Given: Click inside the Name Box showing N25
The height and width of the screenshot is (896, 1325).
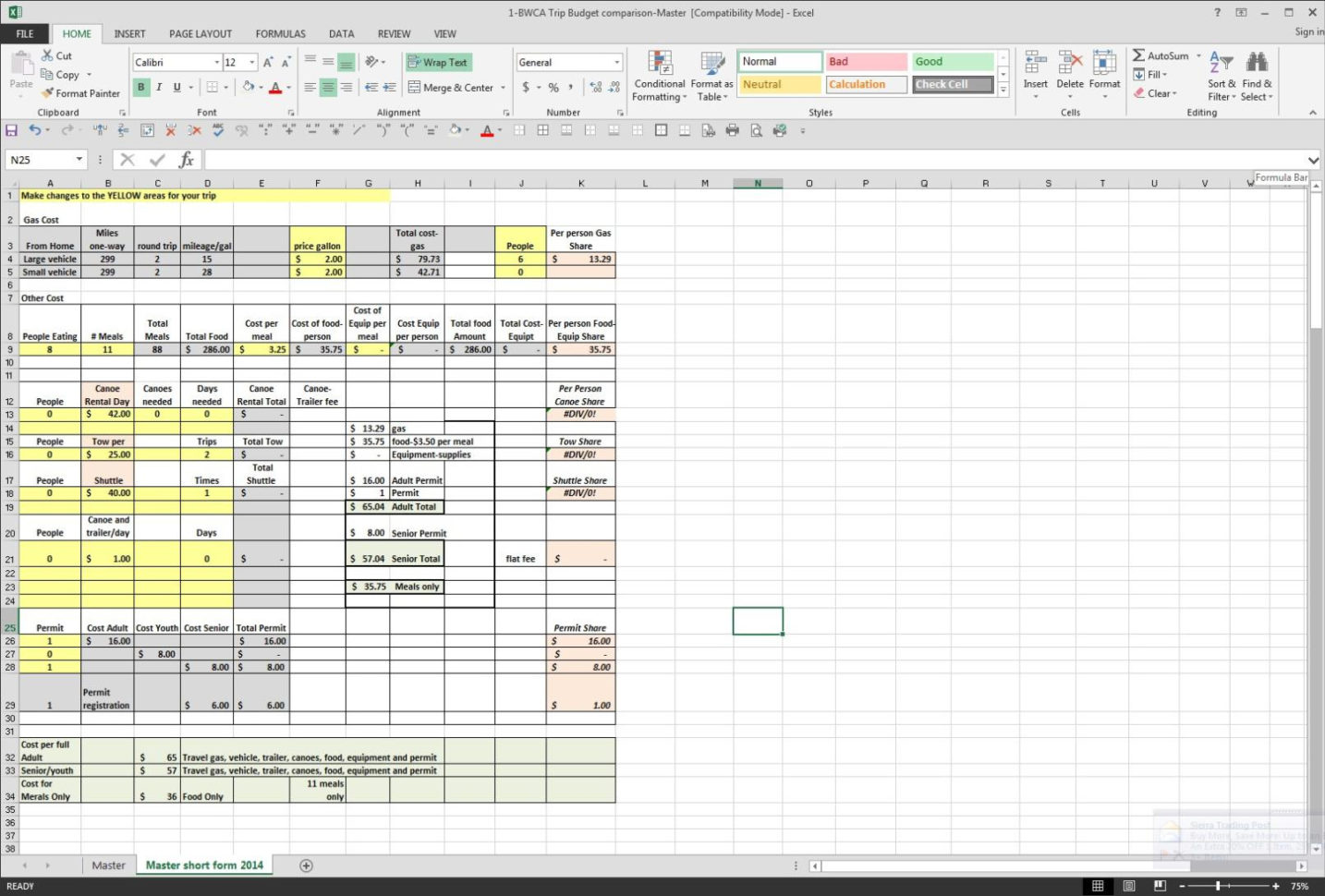Looking at the screenshot, I should (37, 159).
